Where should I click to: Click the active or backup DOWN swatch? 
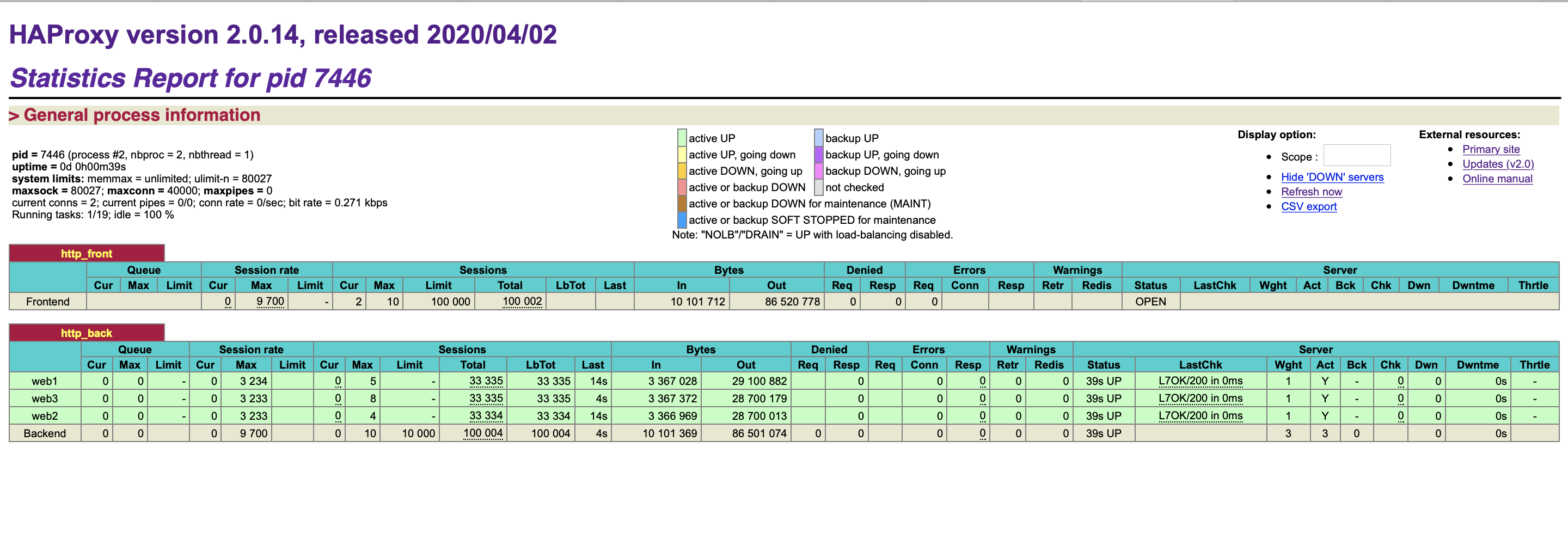coord(682,187)
